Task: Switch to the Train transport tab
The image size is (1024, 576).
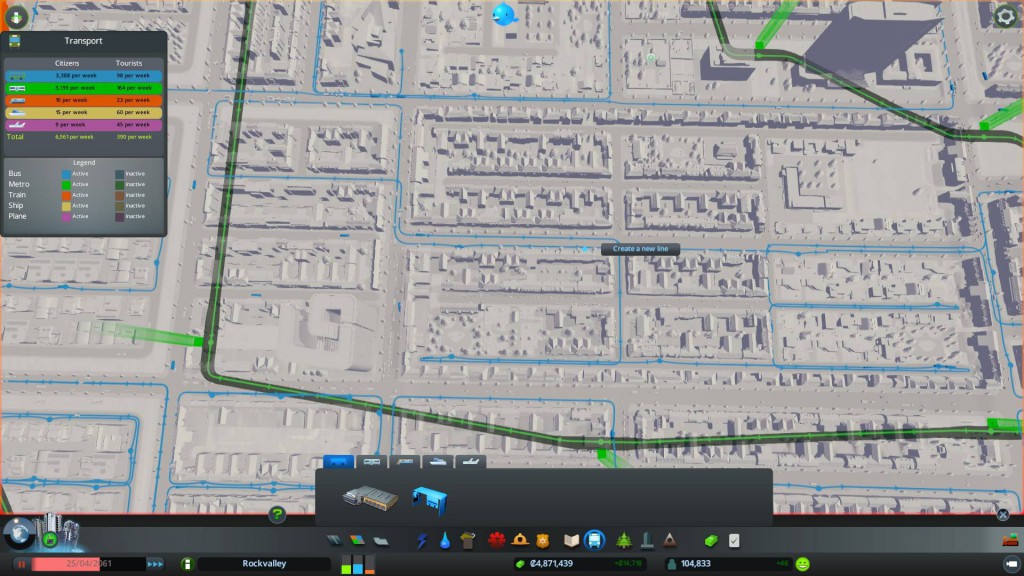Action: 405,462
